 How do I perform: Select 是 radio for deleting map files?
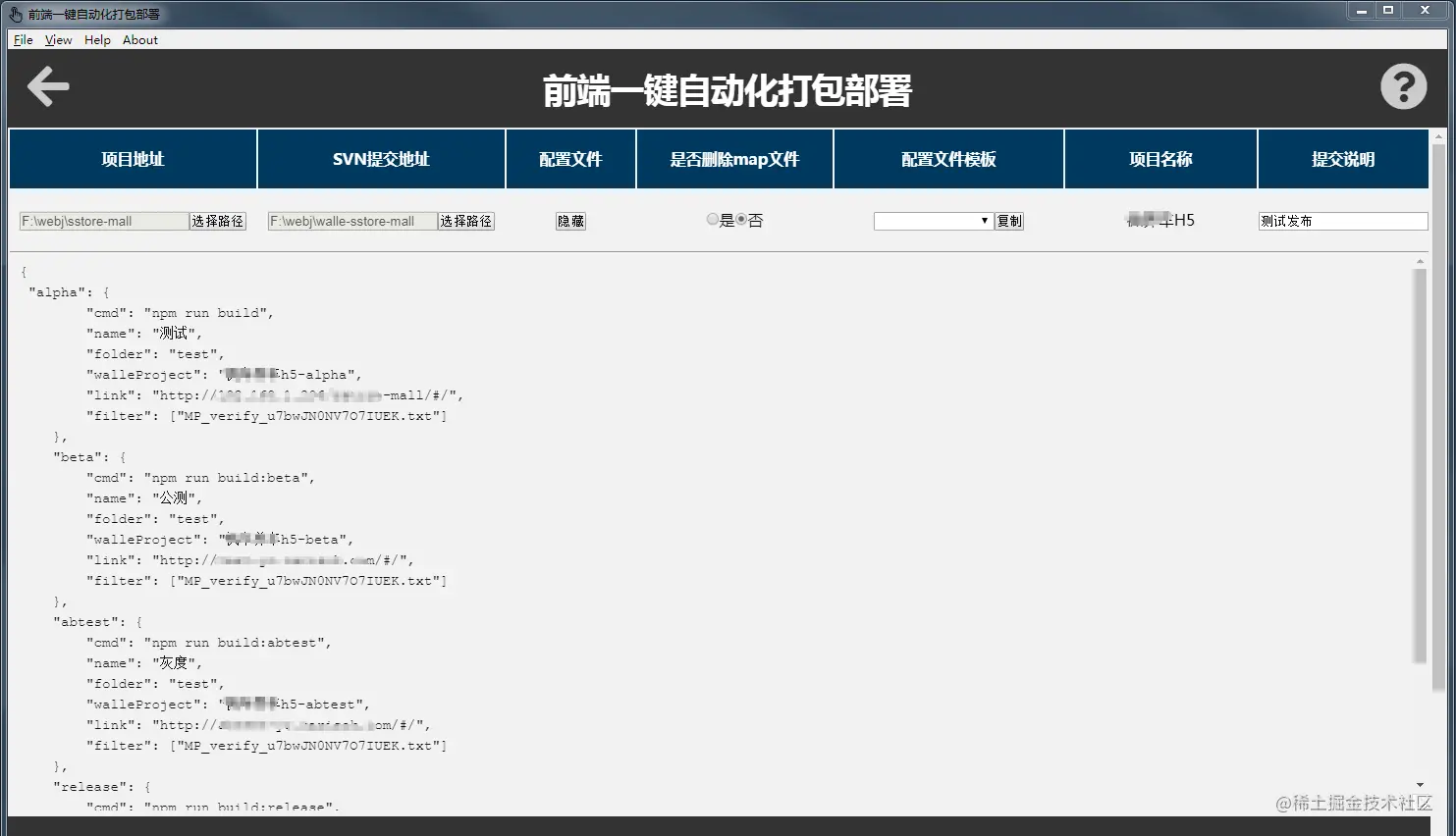pyautogui.click(x=713, y=220)
